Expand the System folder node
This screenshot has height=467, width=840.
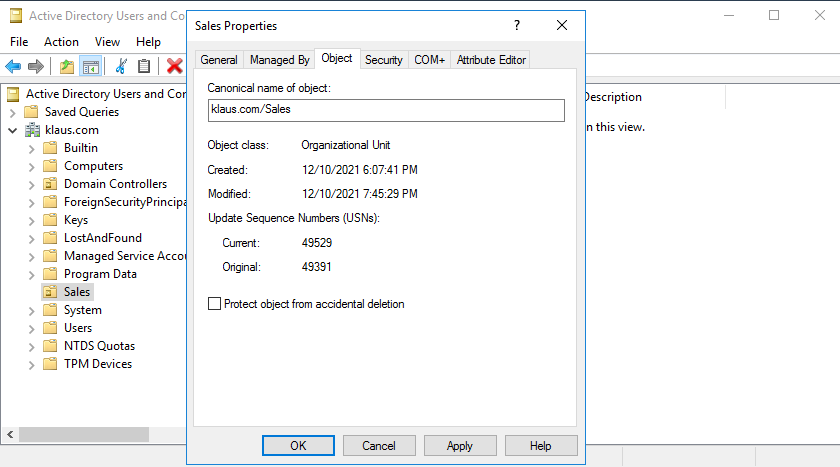31,310
